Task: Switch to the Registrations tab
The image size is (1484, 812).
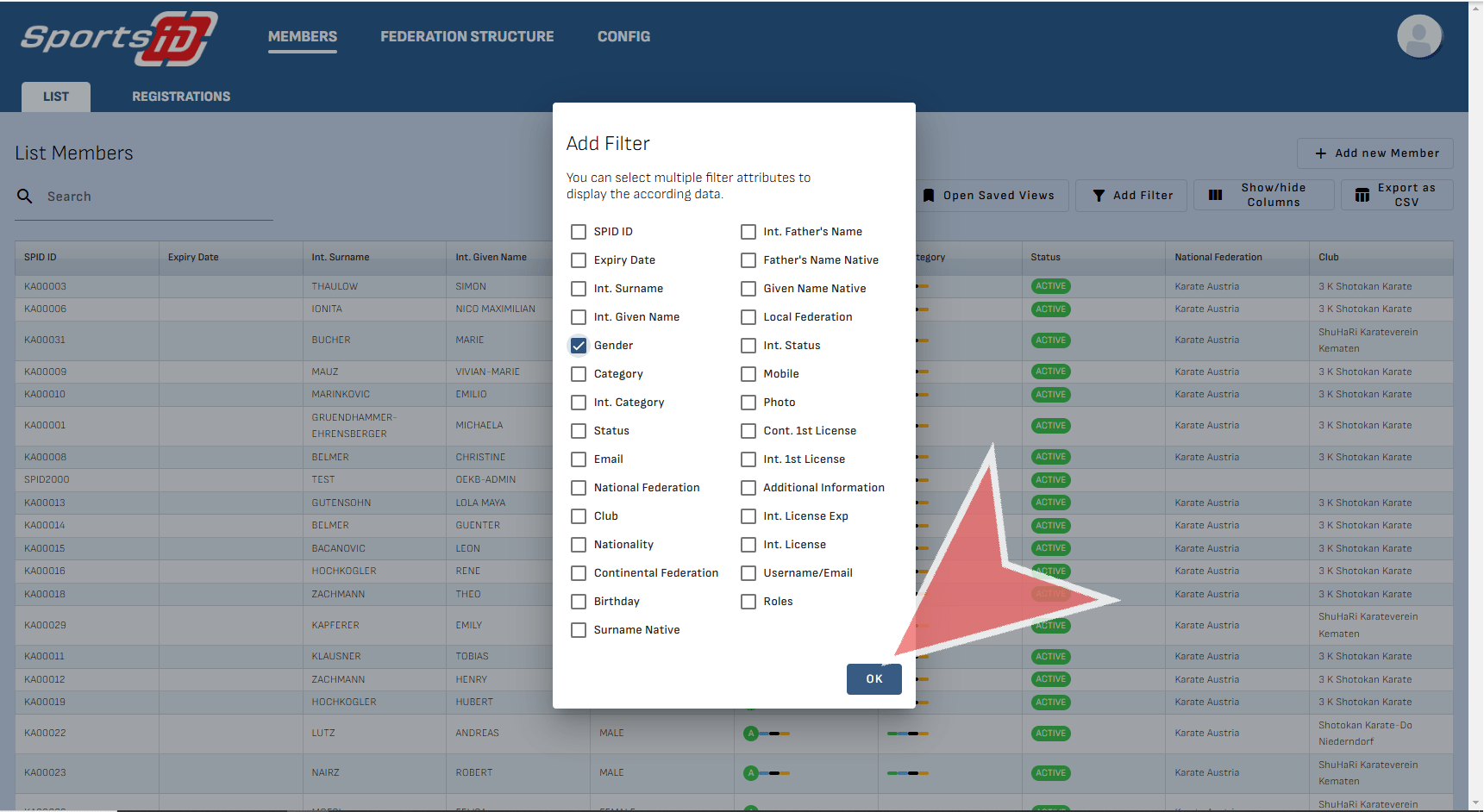Action: pyautogui.click(x=181, y=97)
